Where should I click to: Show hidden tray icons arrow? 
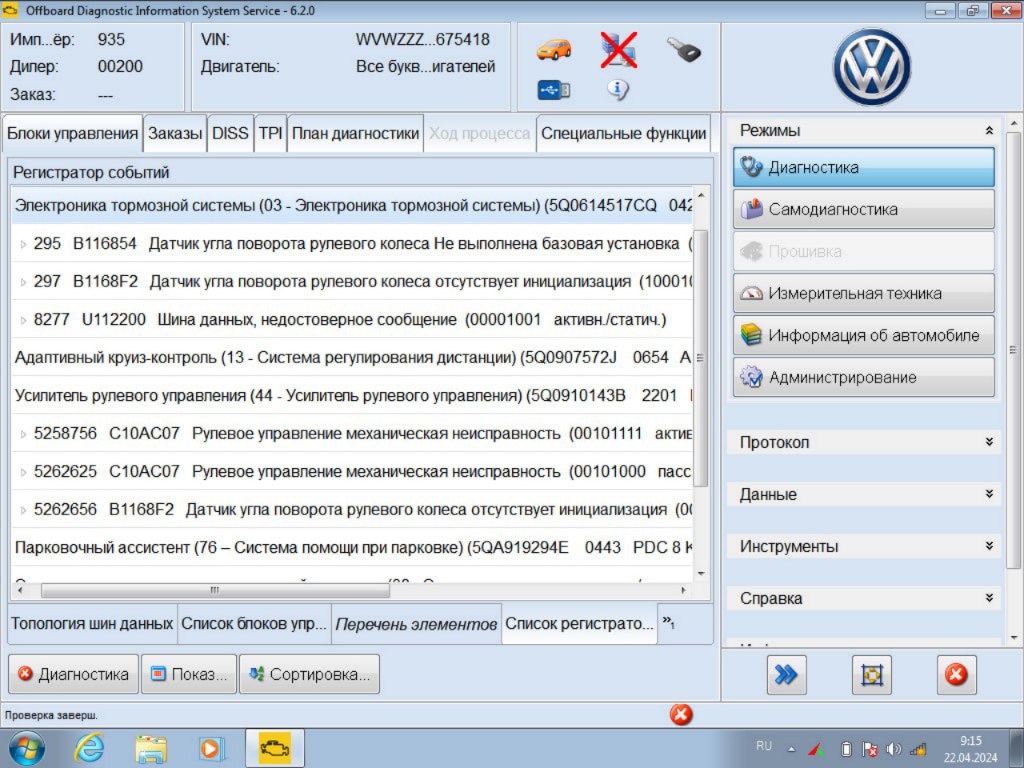[792, 750]
